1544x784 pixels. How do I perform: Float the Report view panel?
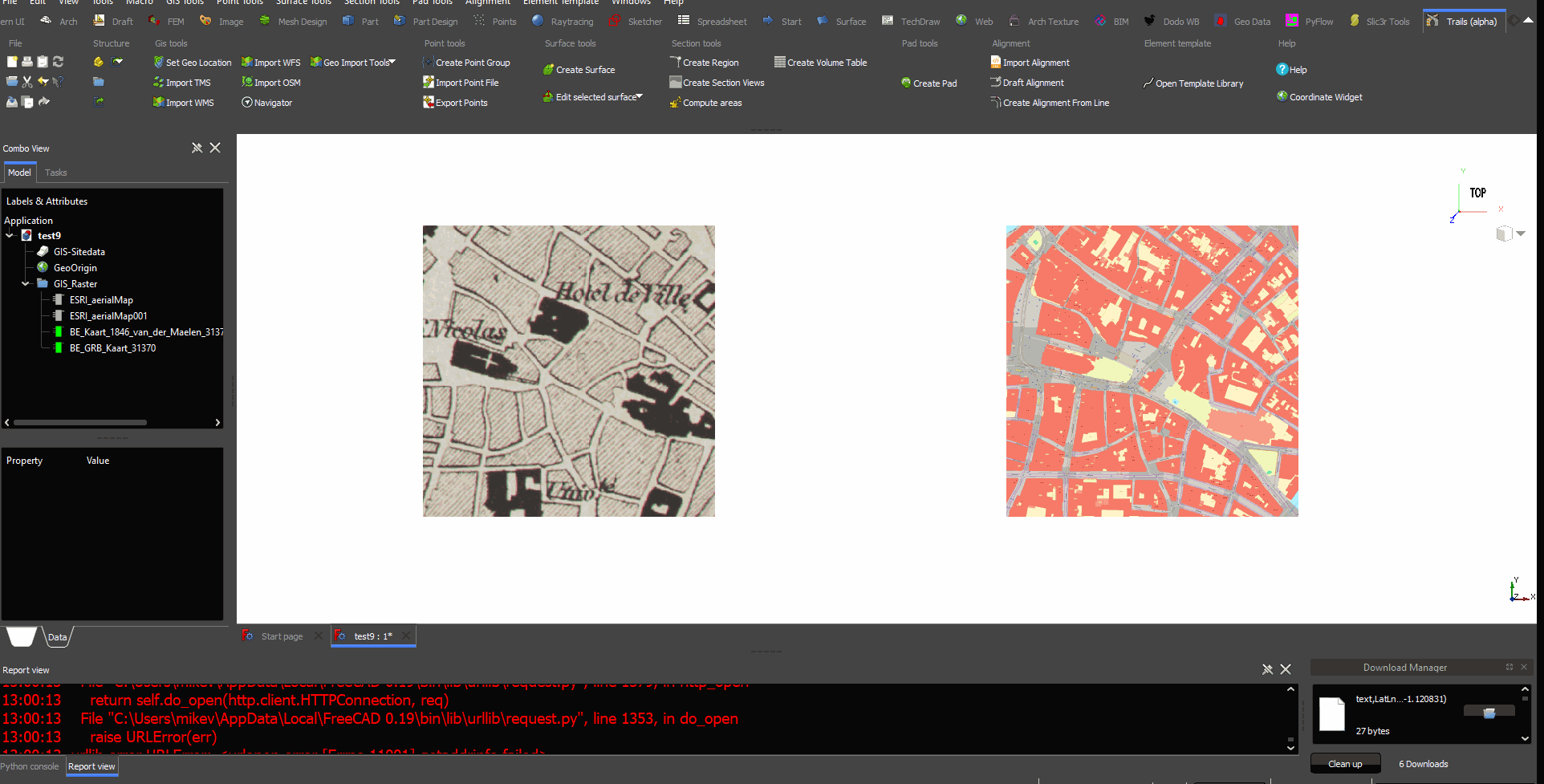coord(1267,669)
